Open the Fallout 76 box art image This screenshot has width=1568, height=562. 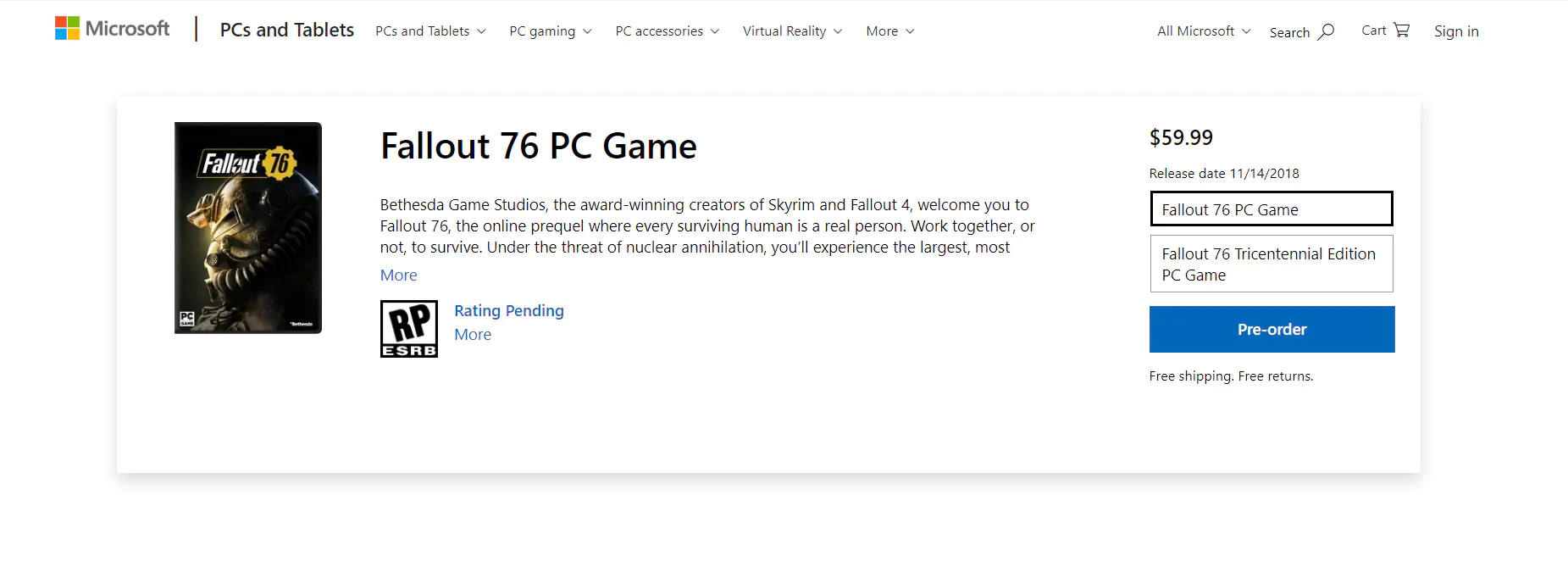(x=248, y=228)
